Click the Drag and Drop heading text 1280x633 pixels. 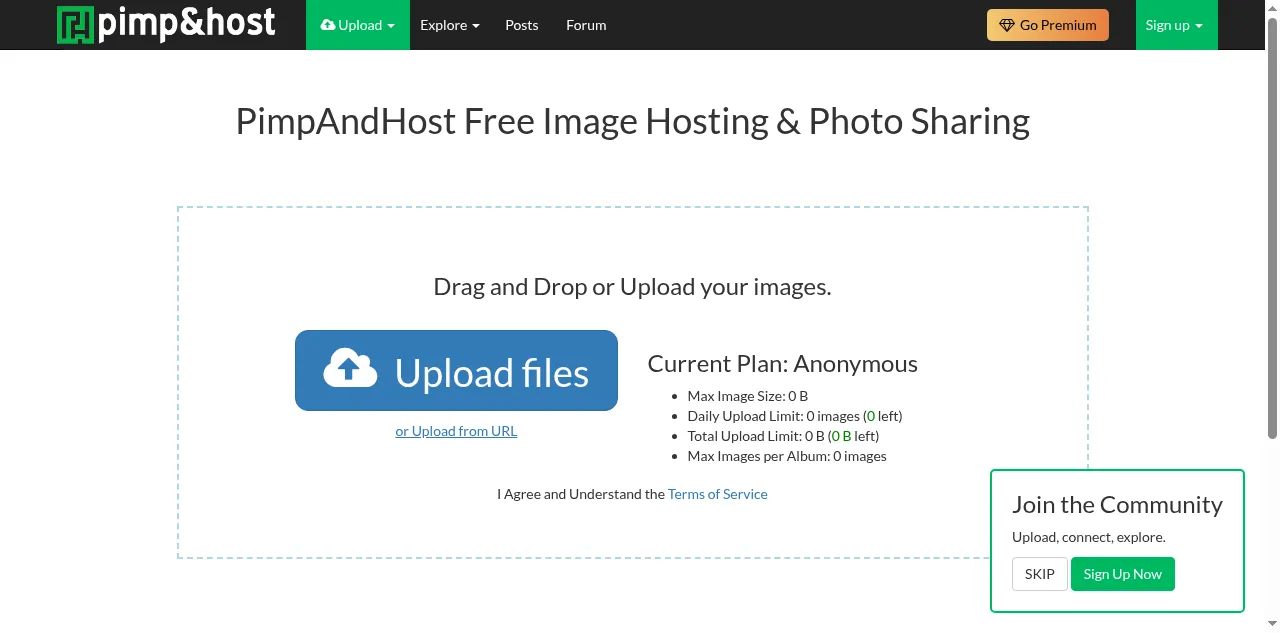point(632,287)
